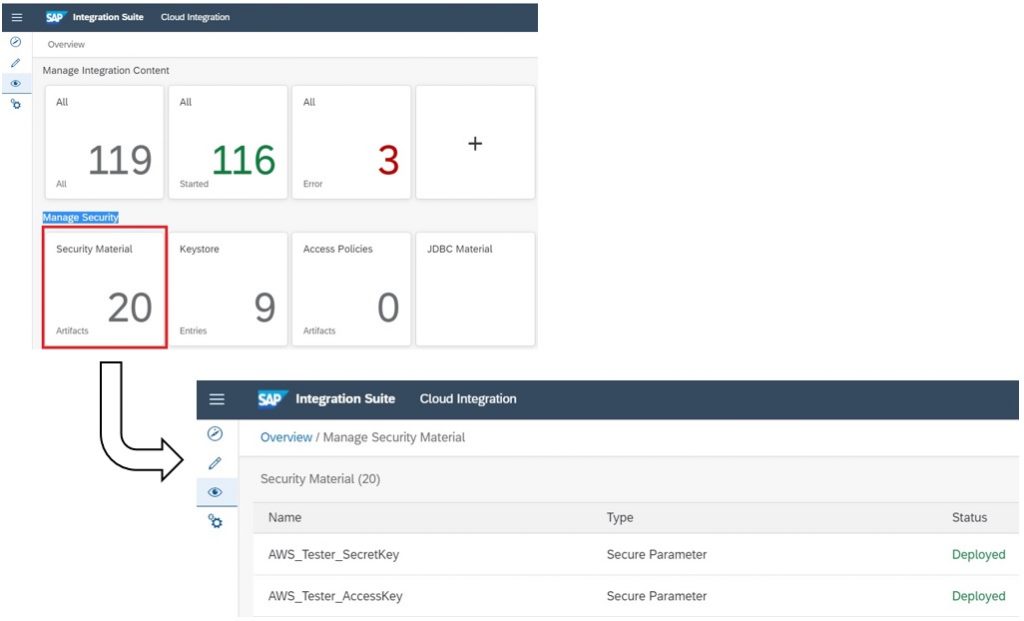The height and width of the screenshot is (621, 1024).
Task: Open Settings gear icon in lower sidebar
Action: (x=215, y=521)
